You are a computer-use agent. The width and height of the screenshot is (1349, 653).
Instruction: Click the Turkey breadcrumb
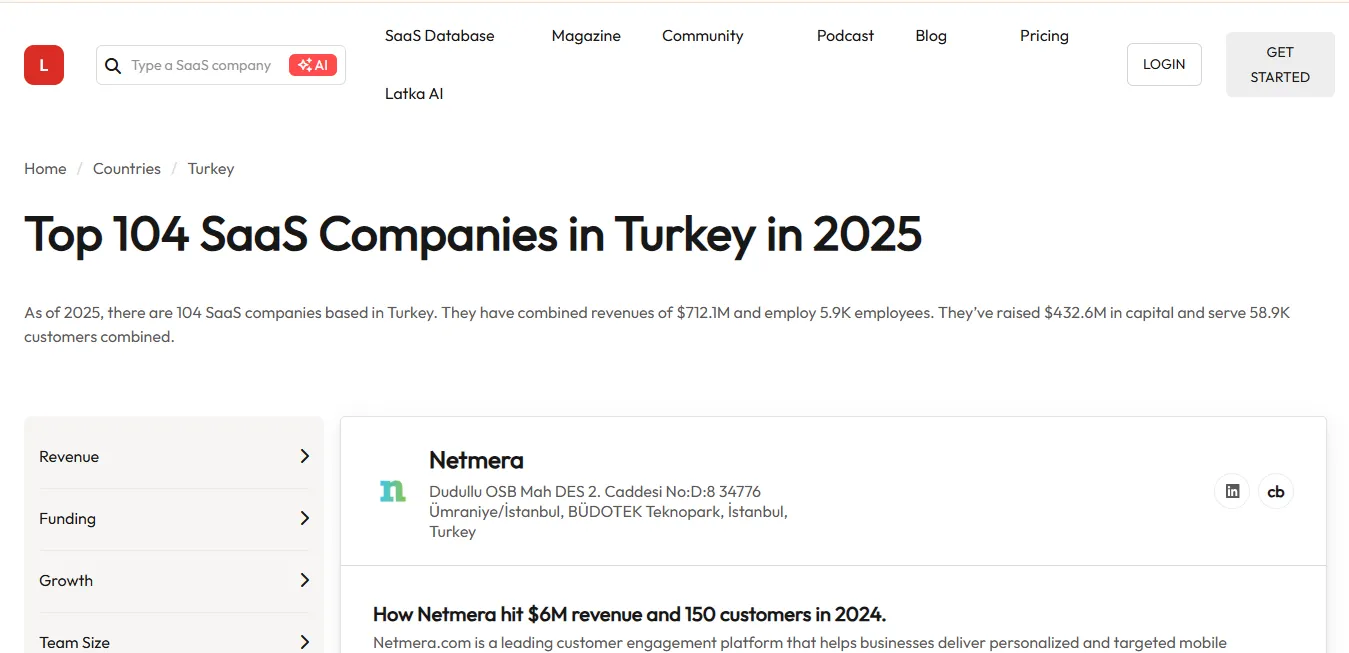[211, 168]
